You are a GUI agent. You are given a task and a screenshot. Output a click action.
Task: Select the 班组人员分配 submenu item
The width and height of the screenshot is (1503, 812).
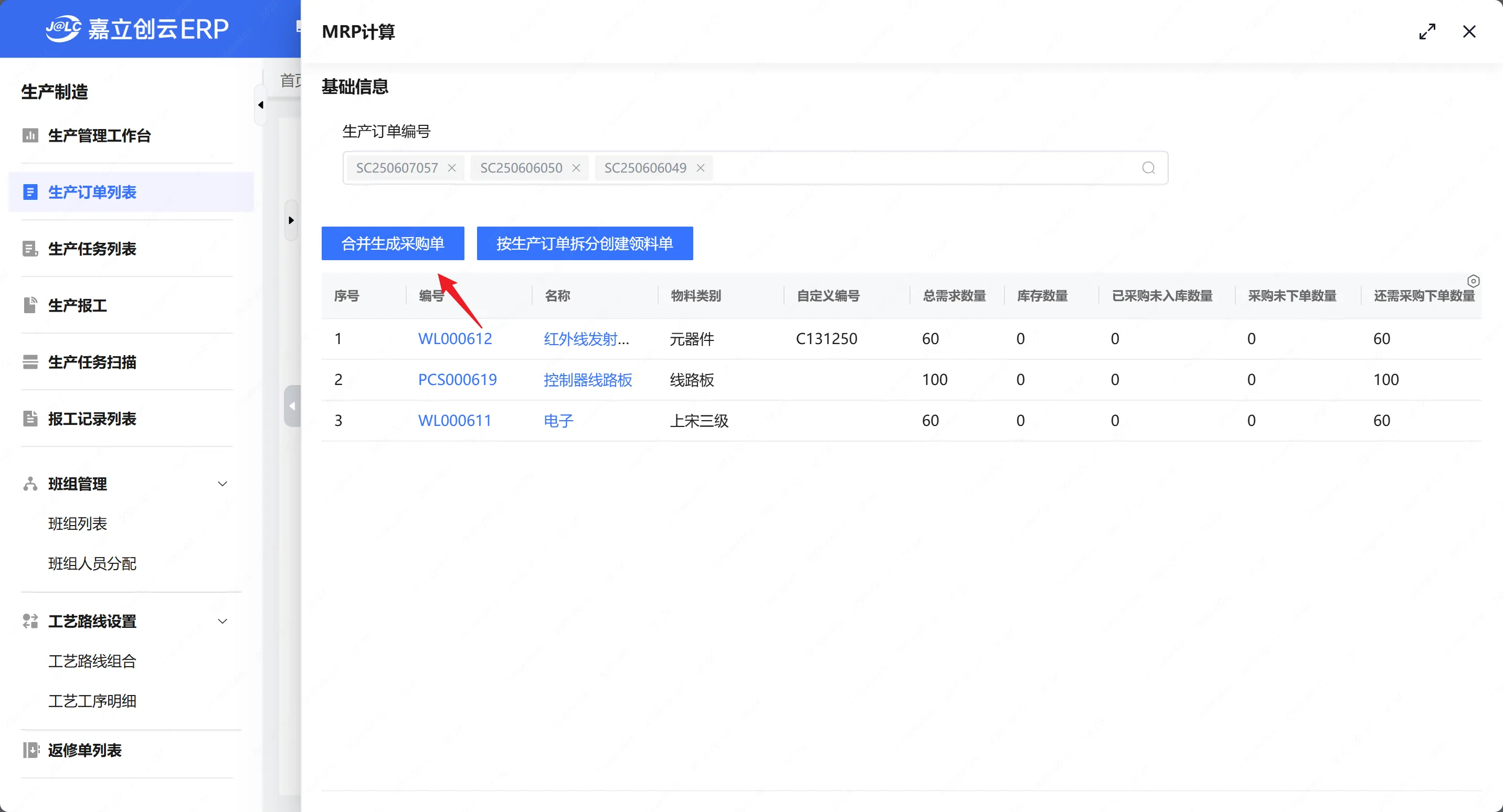[92, 563]
